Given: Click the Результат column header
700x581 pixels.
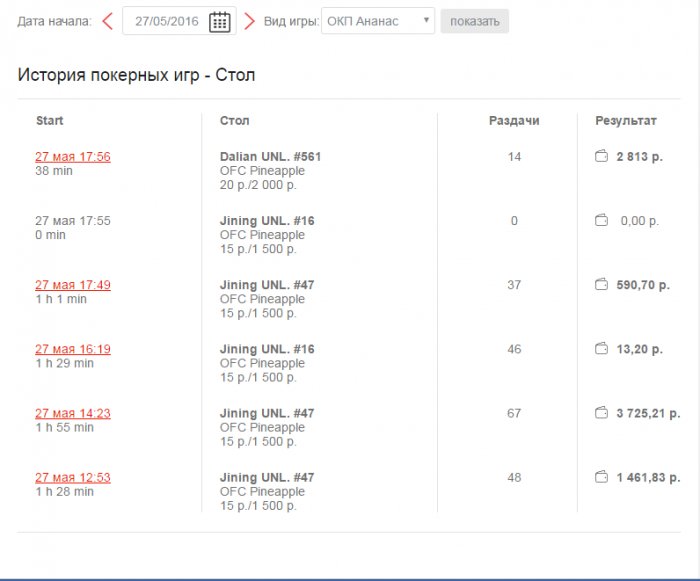Looking at the screenshot, I should coord(626,121).
